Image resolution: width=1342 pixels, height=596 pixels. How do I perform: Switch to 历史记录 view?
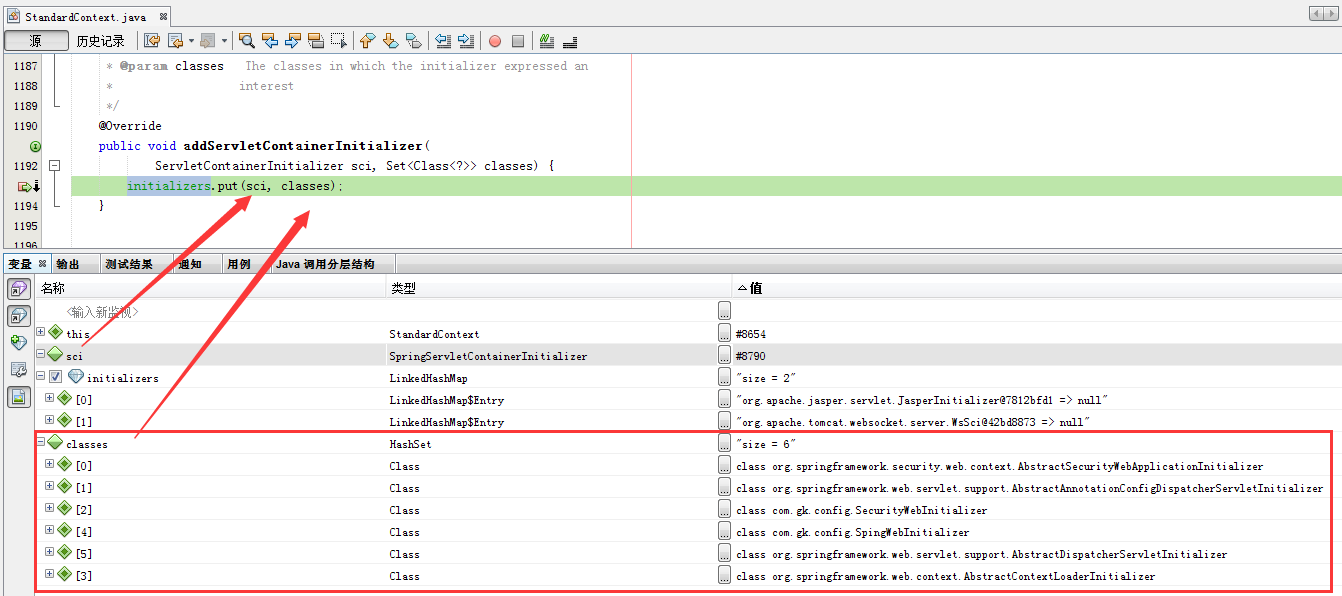[101, 41]
